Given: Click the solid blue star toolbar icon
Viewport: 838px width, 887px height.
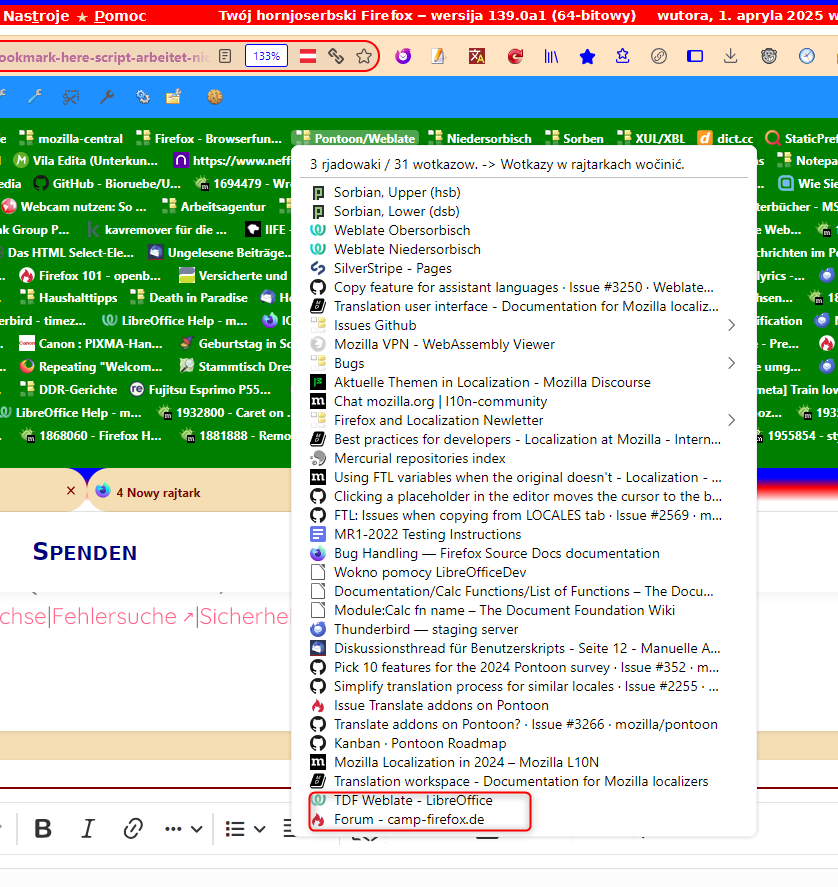Looking at the screenshot, I should pyautogui.click(x=587, y=57).
